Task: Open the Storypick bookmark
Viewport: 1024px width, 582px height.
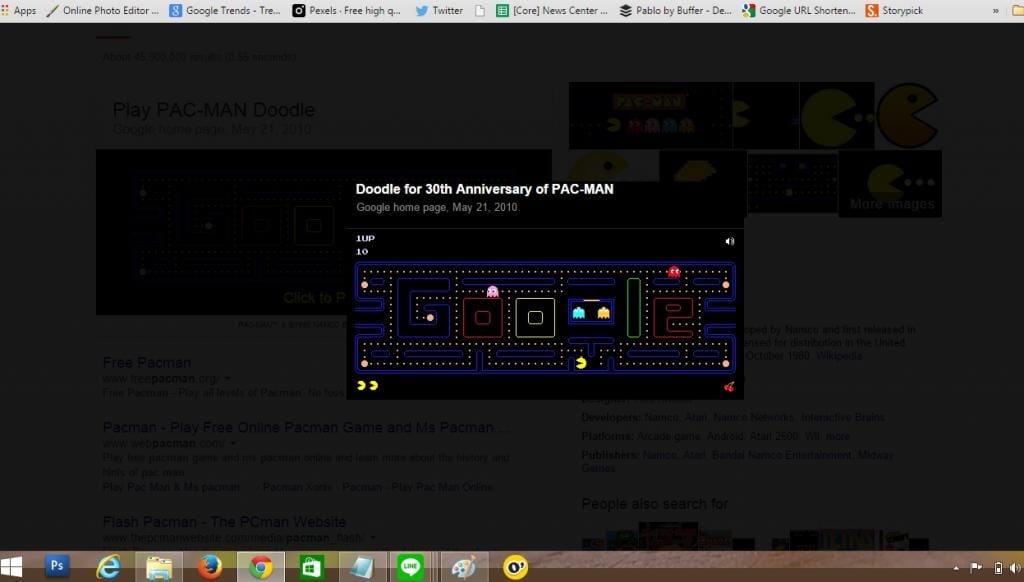Action: [x=894, y=10]
